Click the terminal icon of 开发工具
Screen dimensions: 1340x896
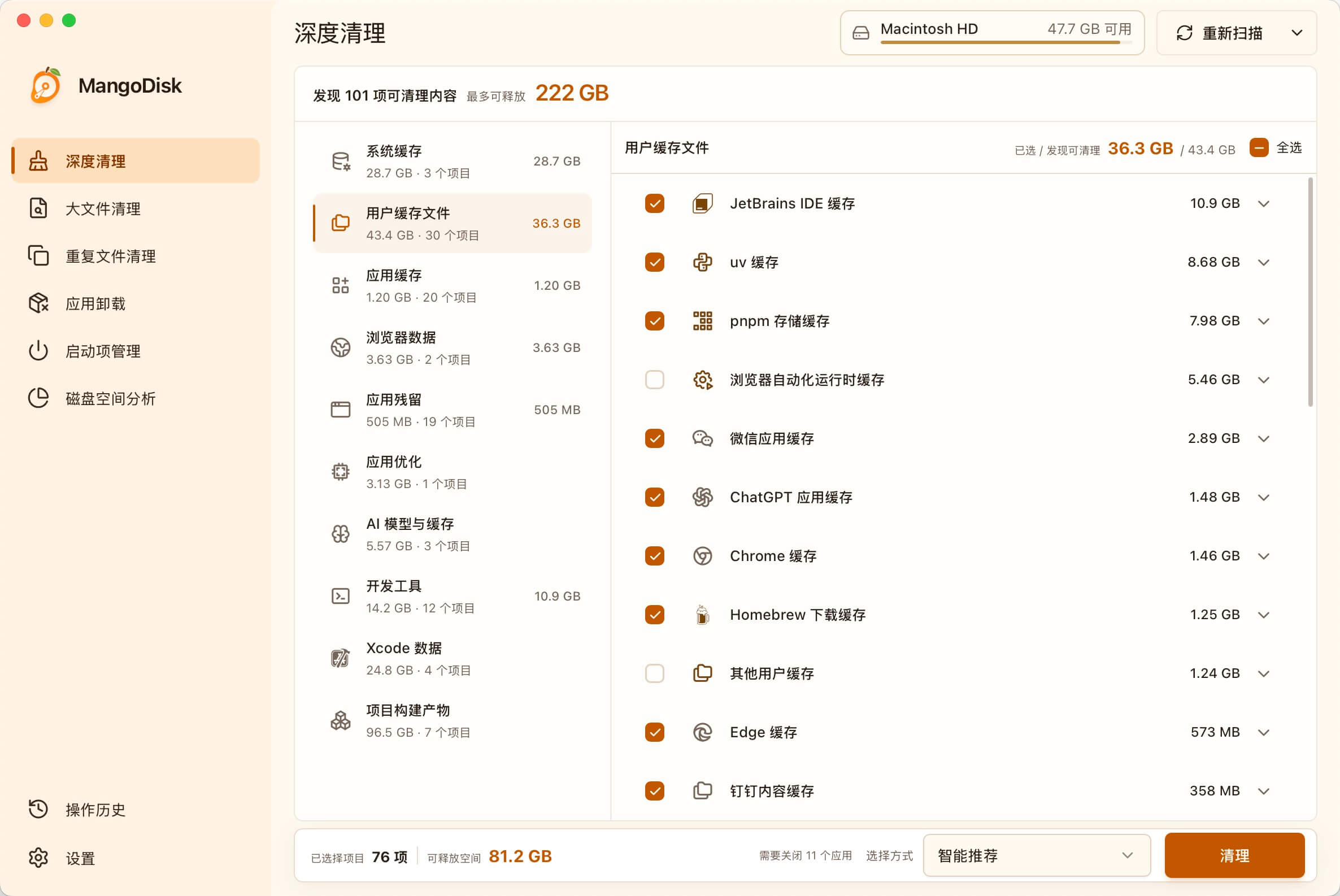click(341, 597)
